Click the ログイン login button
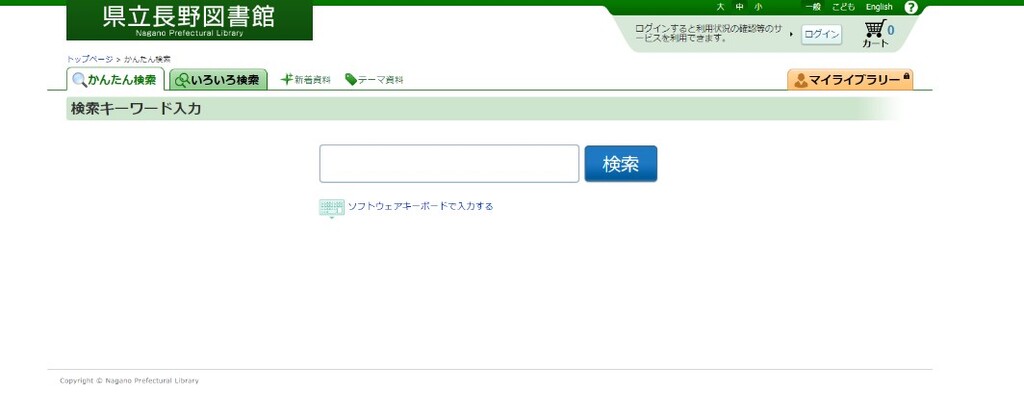 (822, 35)
